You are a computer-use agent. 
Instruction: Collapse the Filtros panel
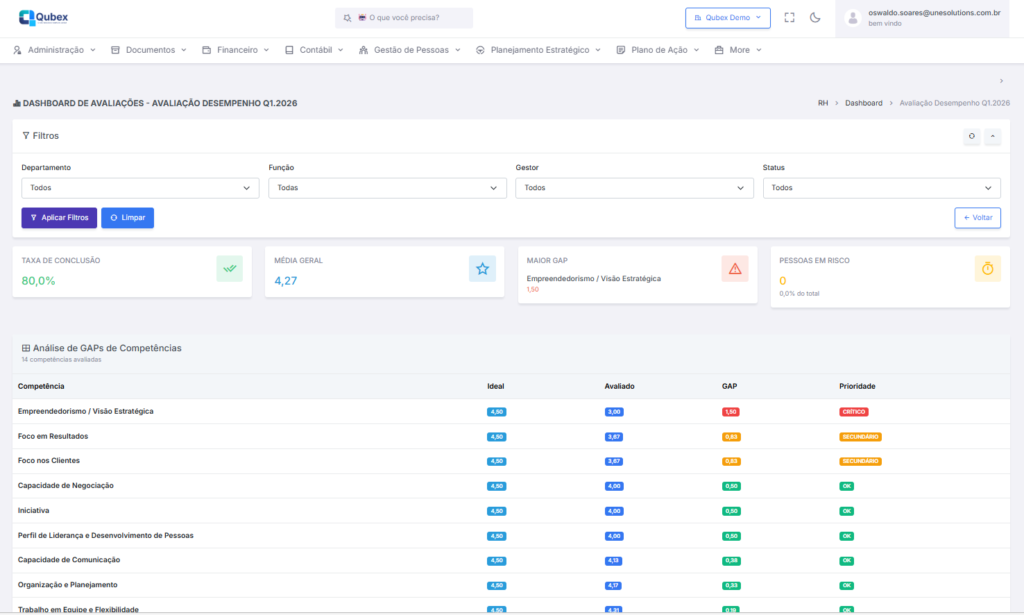tap(992, 136)
